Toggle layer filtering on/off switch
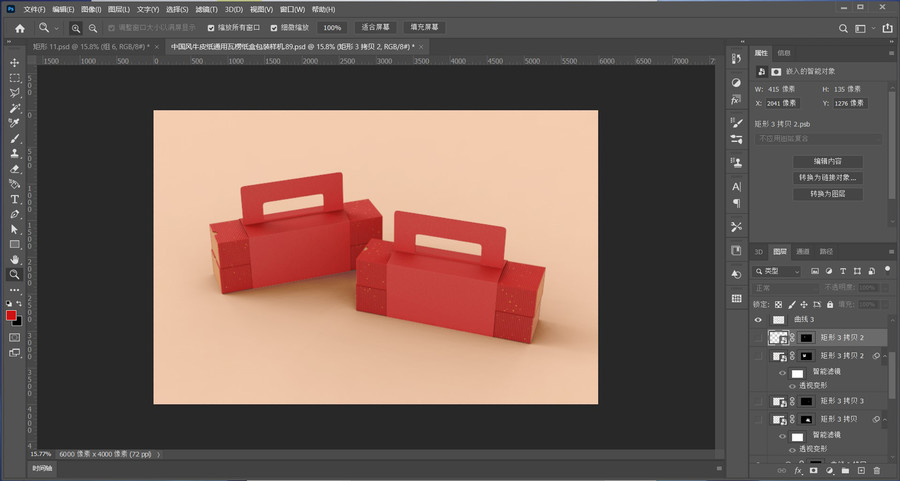Viewport: 900px width, 481px height. click(887, 270)
